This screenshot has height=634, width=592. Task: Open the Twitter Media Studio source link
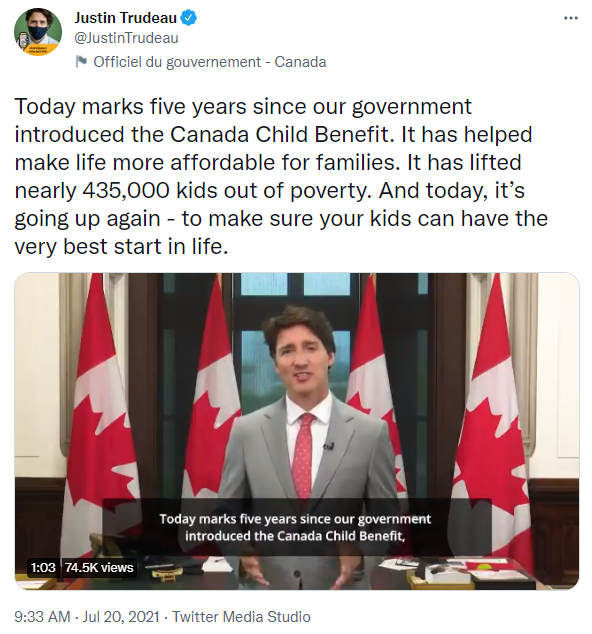[241, 617]
